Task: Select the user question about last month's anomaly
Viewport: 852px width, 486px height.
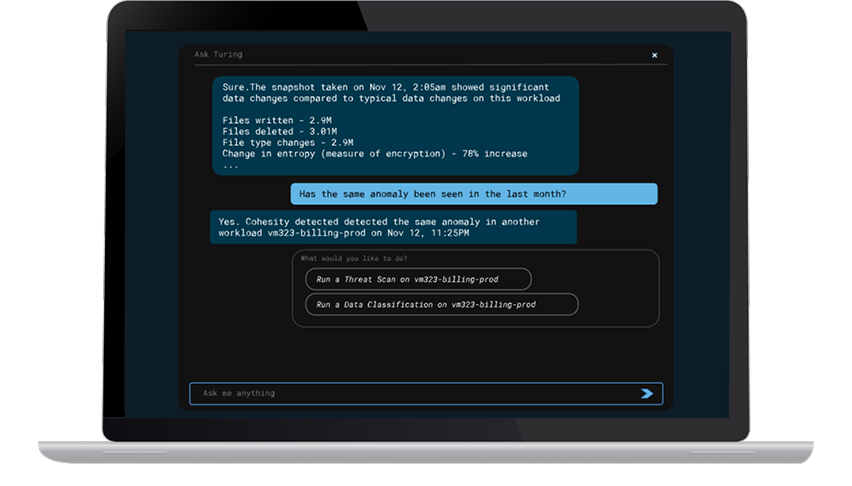Action: [473, 193]
